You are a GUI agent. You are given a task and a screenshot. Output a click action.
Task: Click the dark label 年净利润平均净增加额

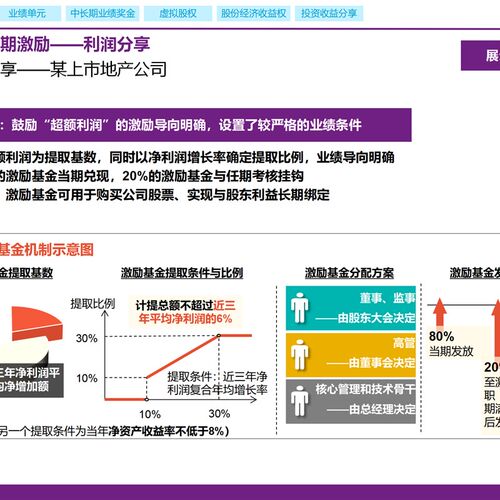pos(31,380)
